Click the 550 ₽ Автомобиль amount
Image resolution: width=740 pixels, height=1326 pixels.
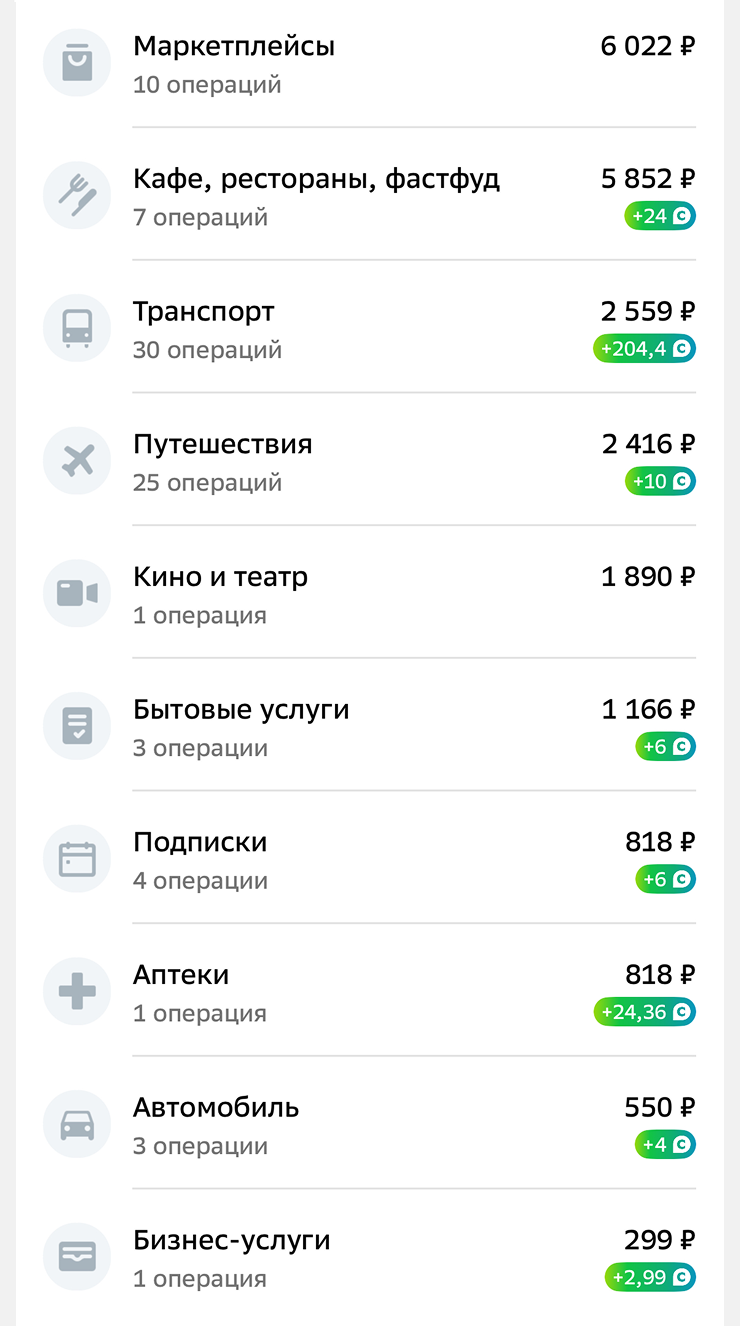[x=659, y=1108]
